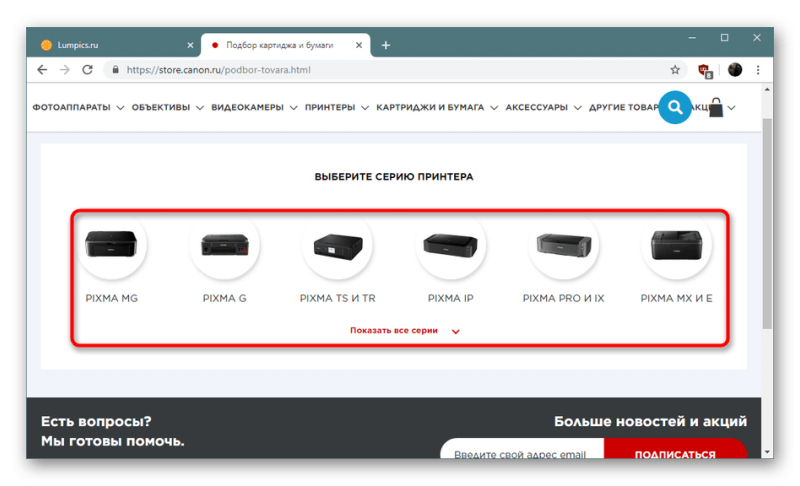Open the user profile avatar

point(735,70)
